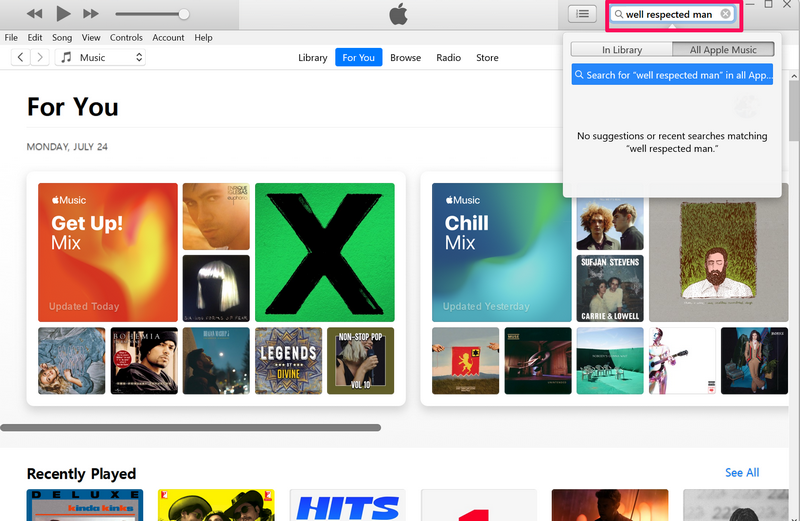
Task: Go forward with the right arrow
Action: (41, 58)
